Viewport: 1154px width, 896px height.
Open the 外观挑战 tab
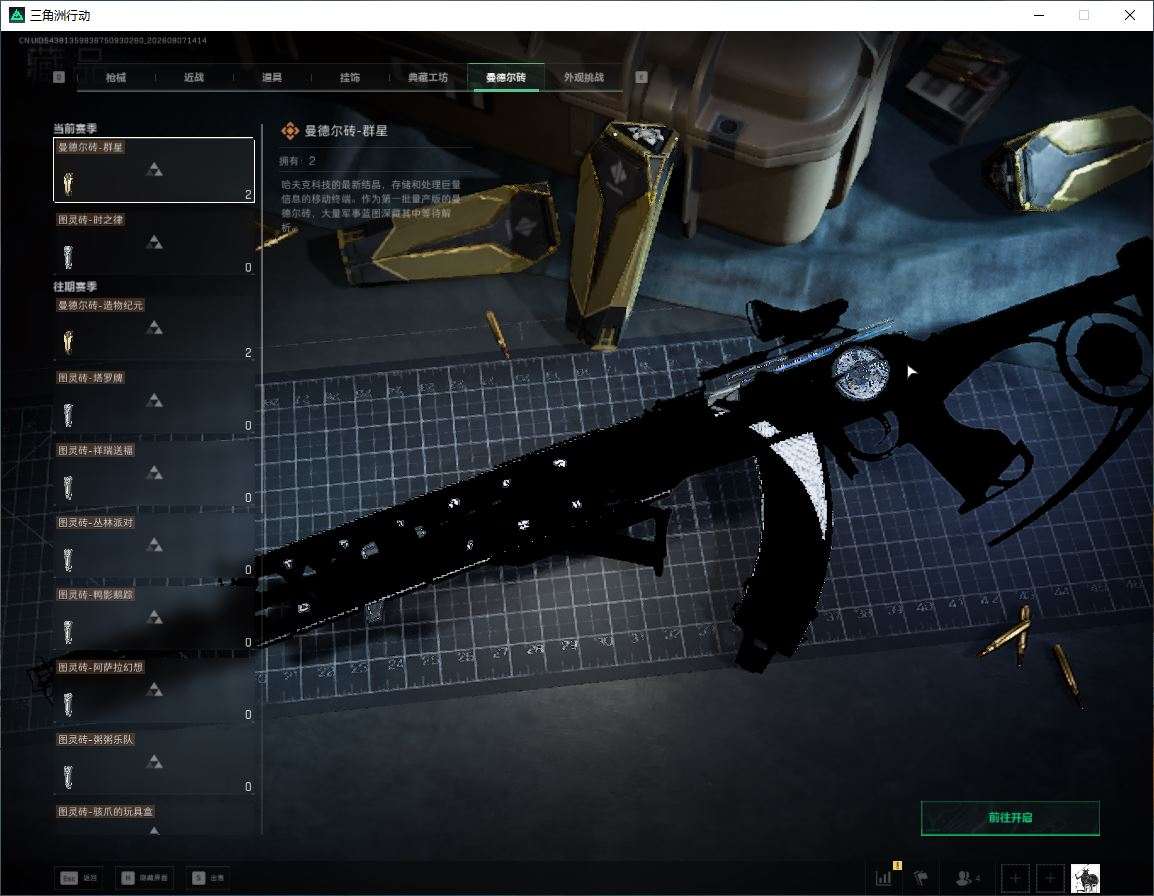[x=584, y=77]
